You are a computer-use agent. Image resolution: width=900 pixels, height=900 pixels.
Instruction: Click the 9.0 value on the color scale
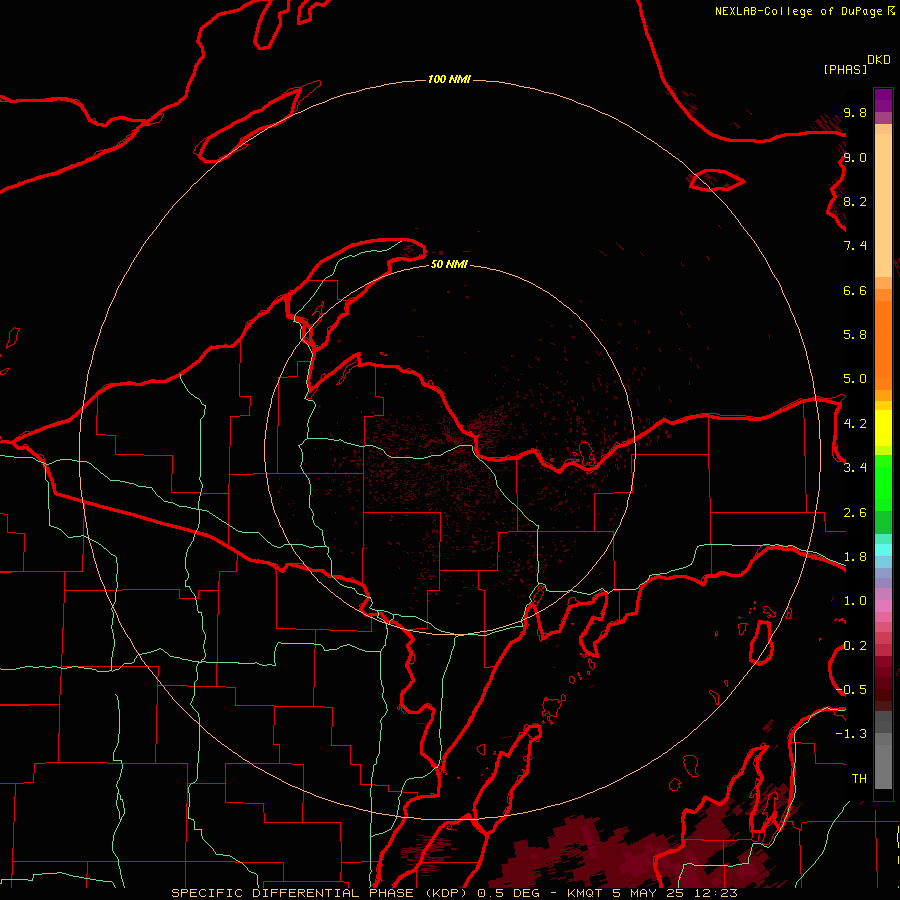click(x=855, y=157)
